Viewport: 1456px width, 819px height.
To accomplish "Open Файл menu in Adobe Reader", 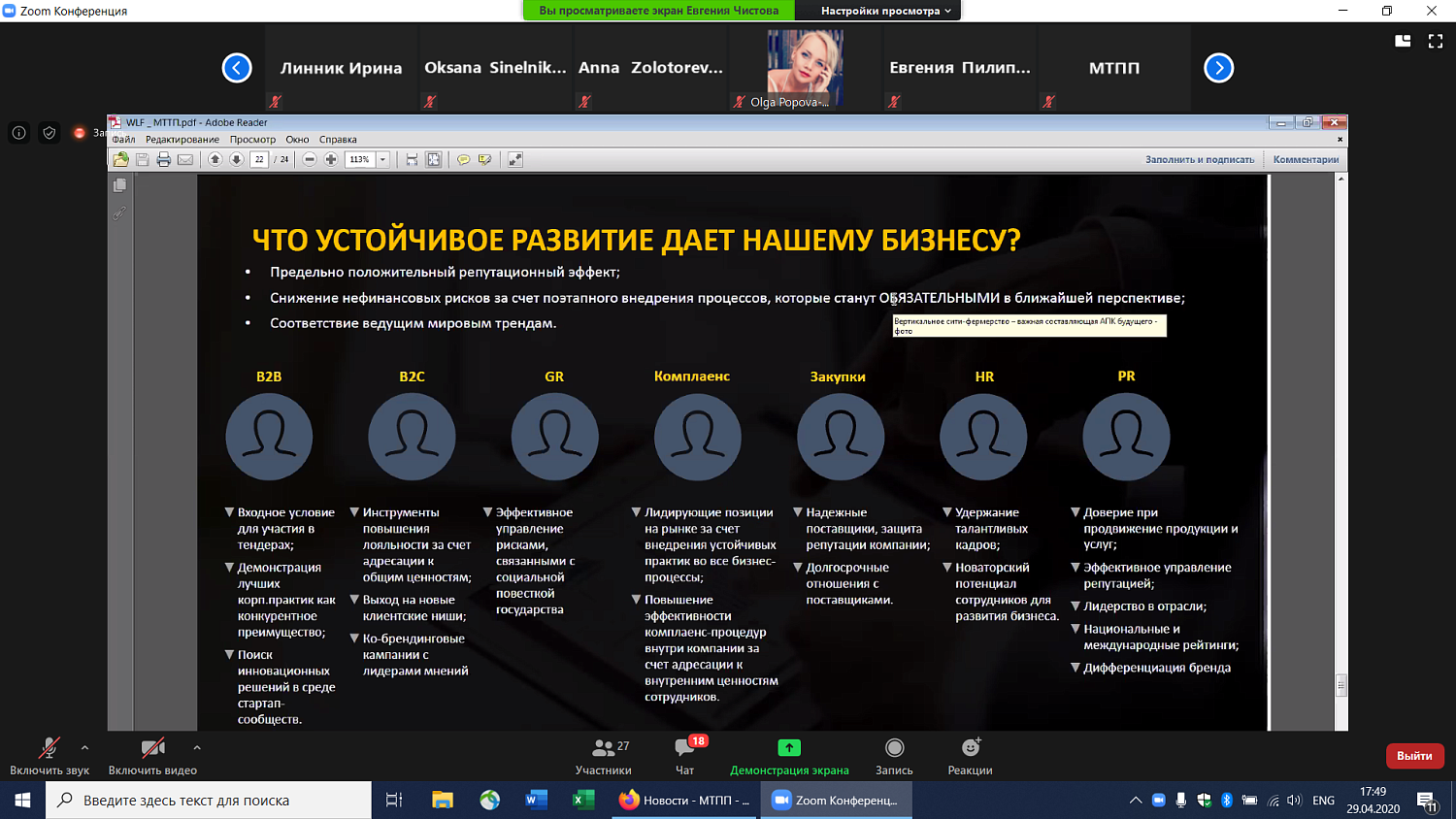I will 123,139.
